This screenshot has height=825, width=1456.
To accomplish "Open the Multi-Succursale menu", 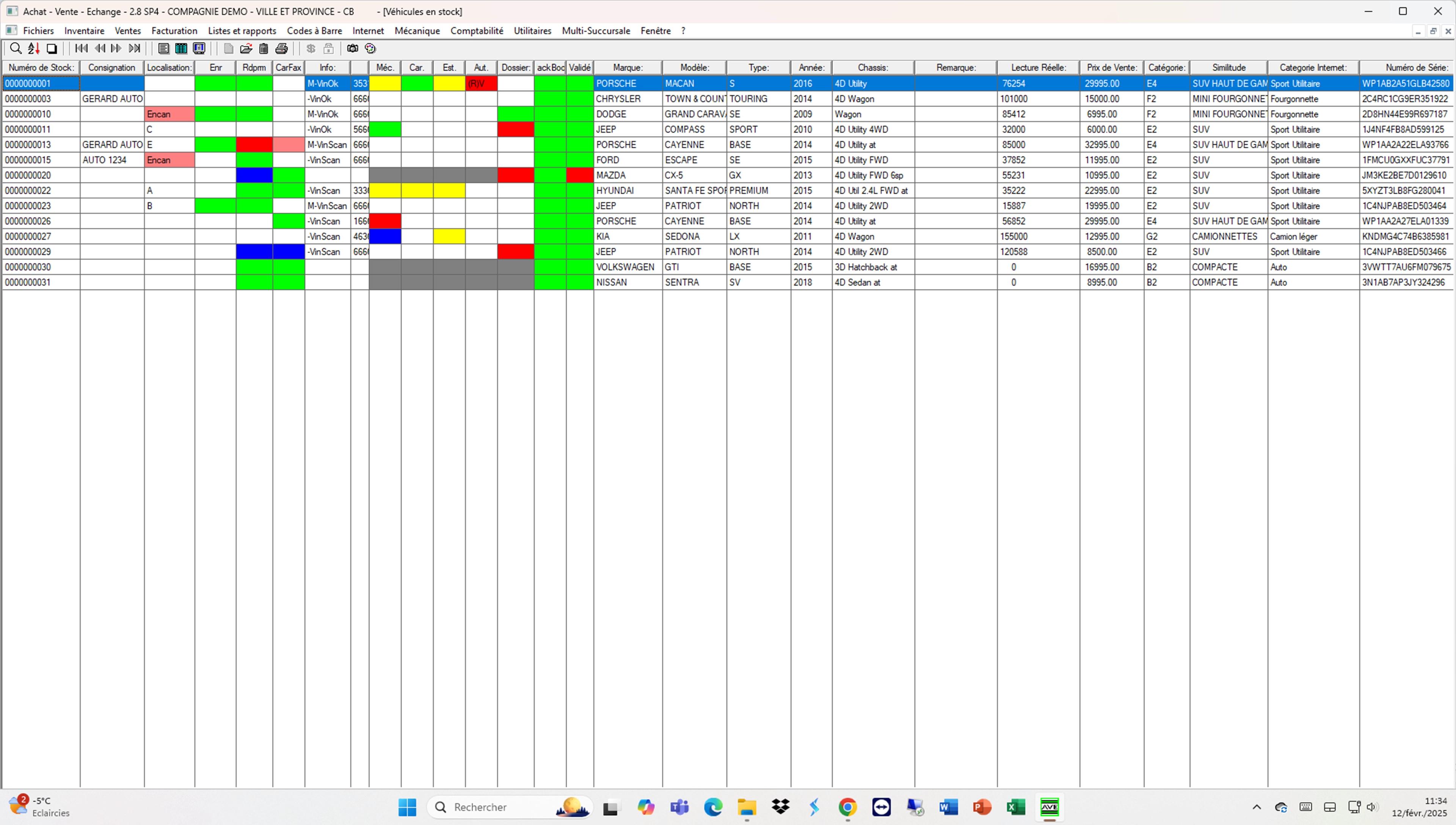I will pos(596,31).
